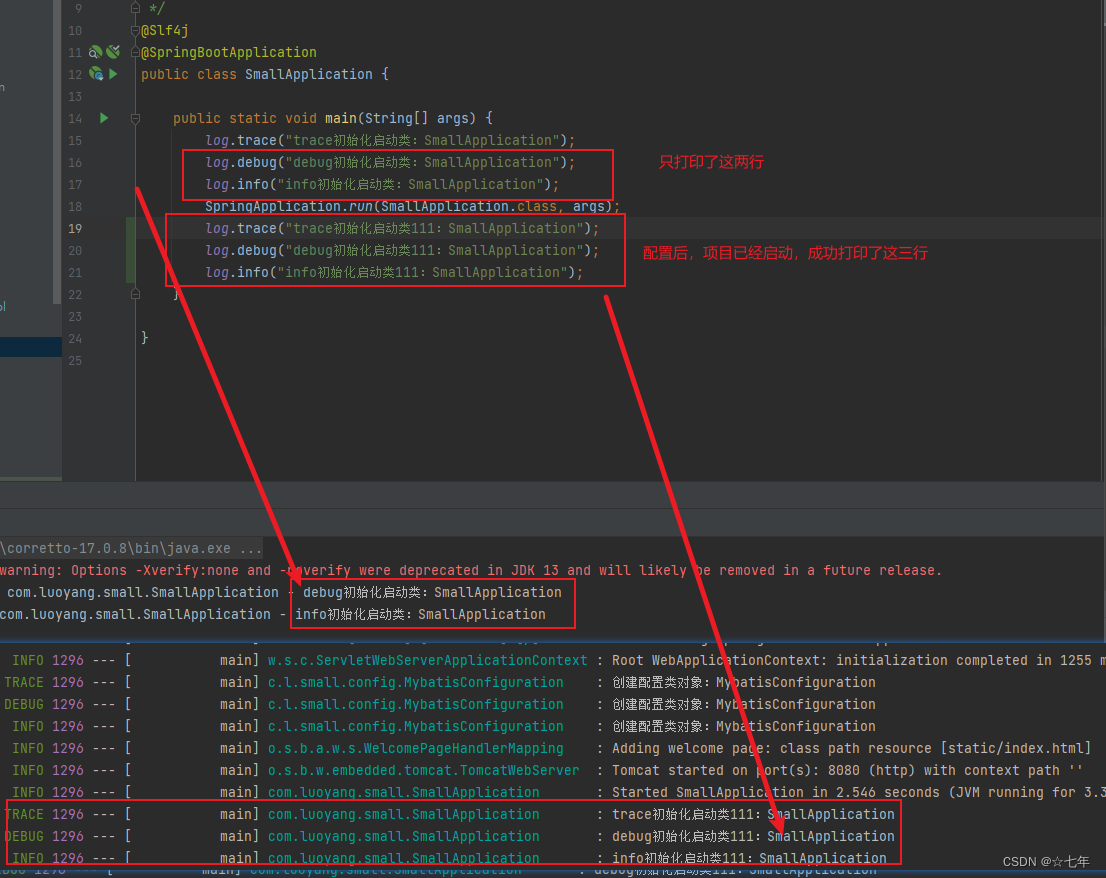Viewport: 1106px width, 878px height.
Task: Place cursor in log.debug 111 call on line 20
Action: pyautogui.click(x=402, y=250)
